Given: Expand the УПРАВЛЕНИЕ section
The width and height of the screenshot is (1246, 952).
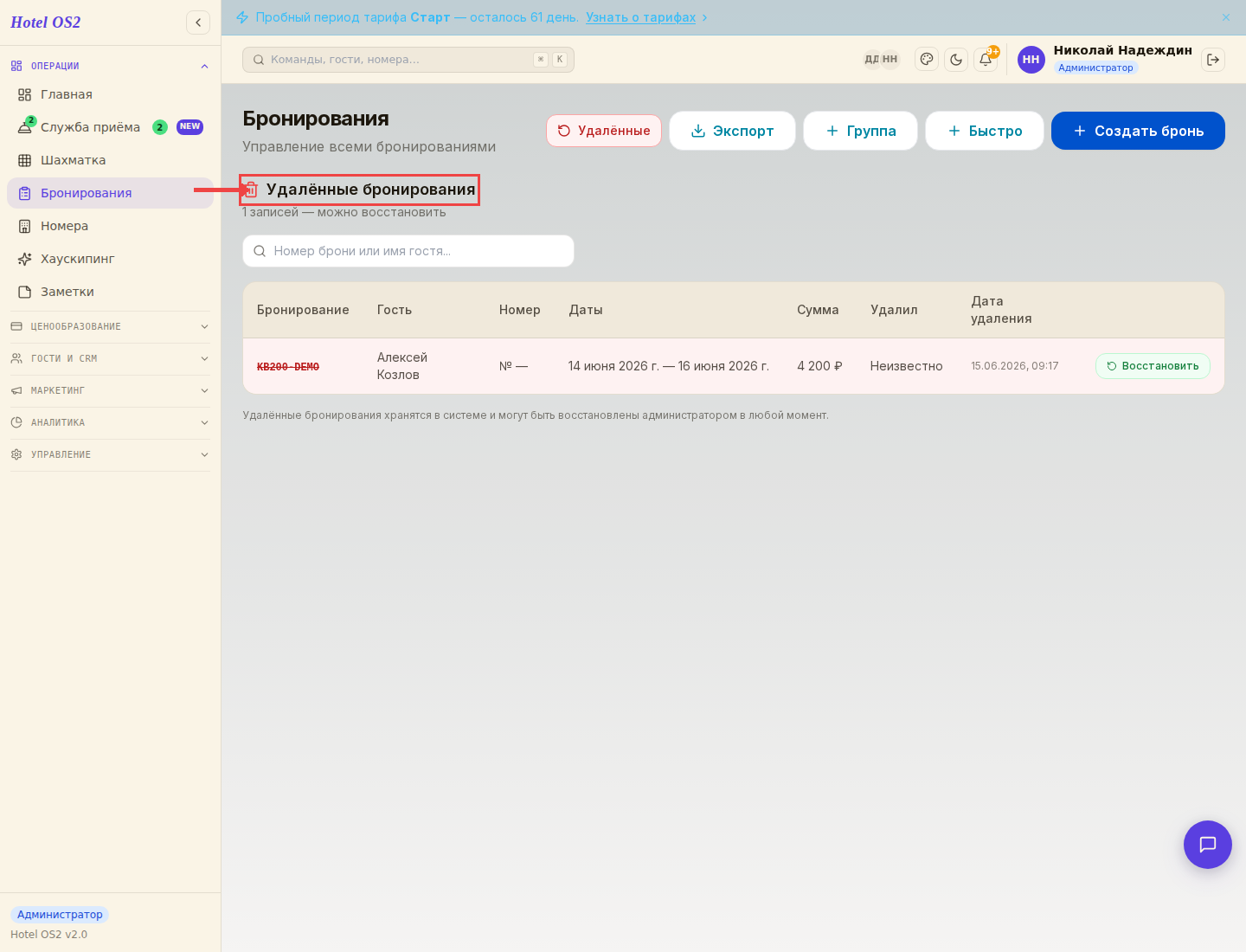Looking at the screenshot, I should (111, 454).
